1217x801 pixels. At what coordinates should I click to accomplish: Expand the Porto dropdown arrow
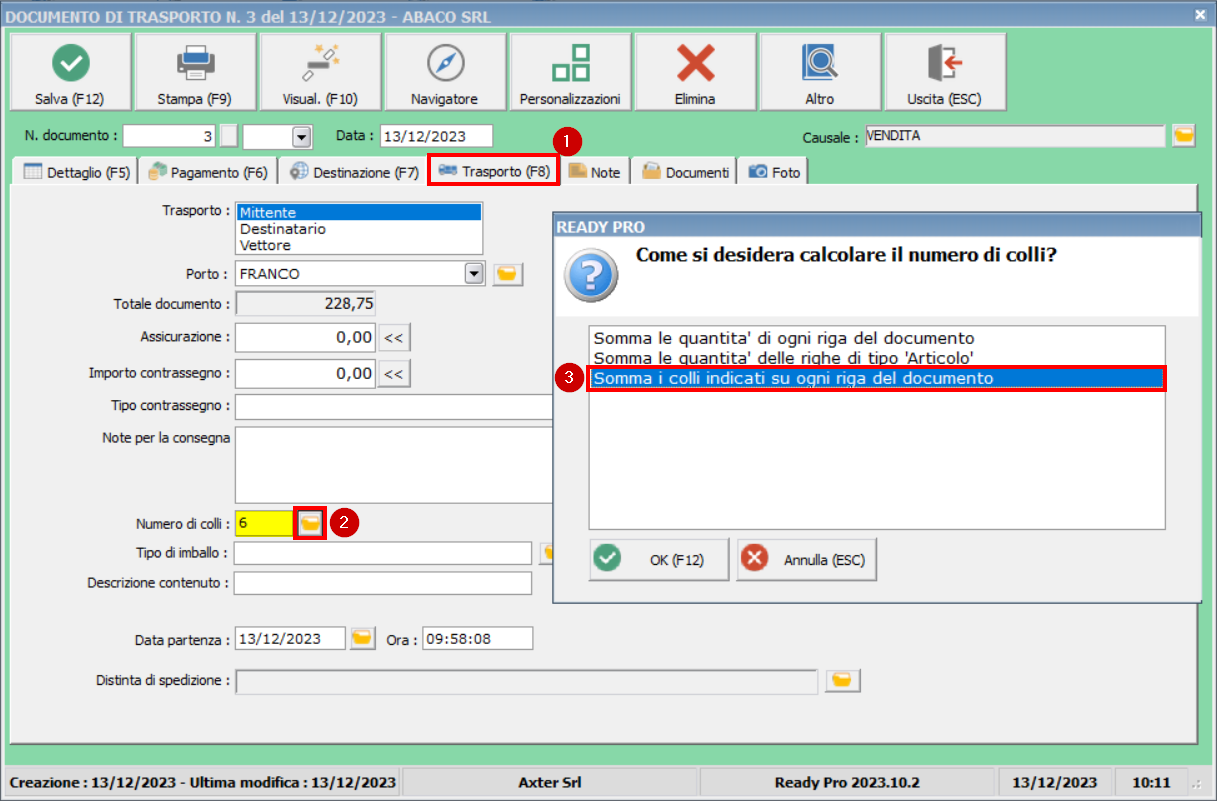click(x=474, y=273)
